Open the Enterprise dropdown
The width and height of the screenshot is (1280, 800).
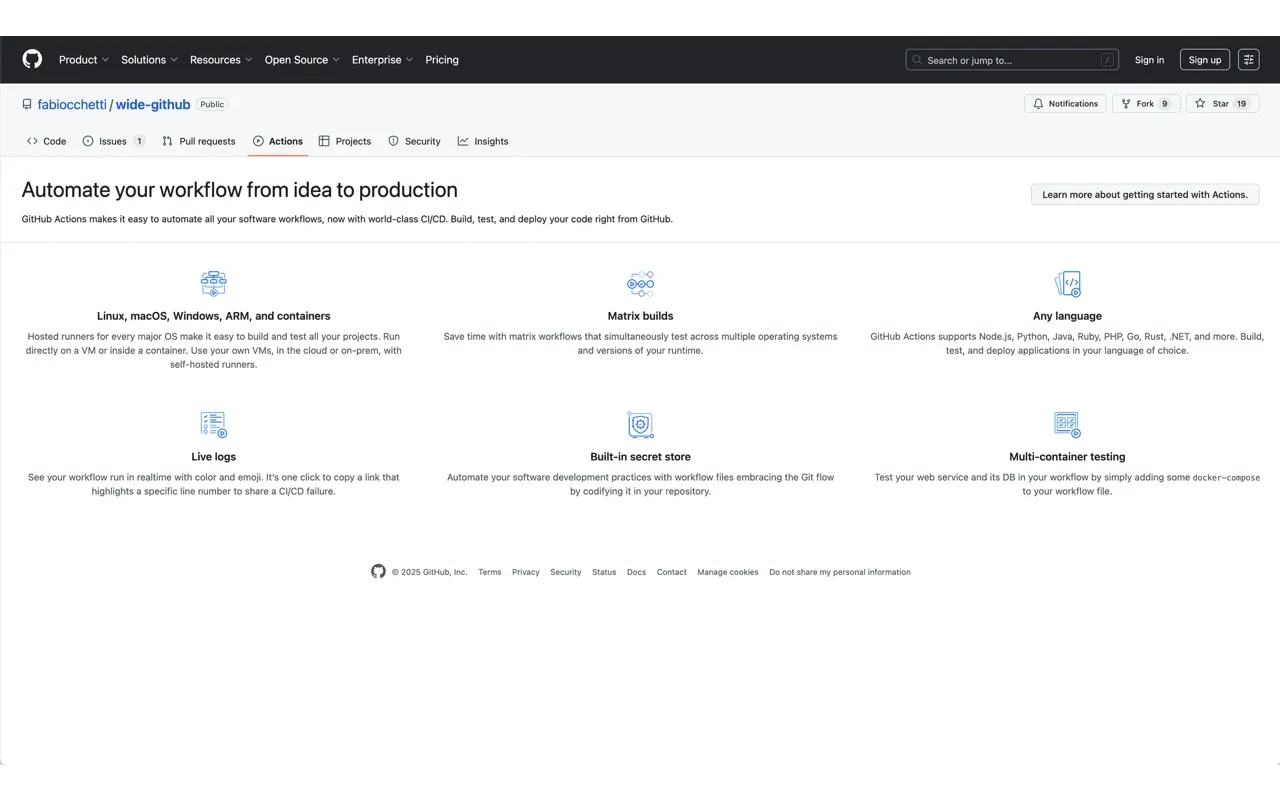point(382,60)
